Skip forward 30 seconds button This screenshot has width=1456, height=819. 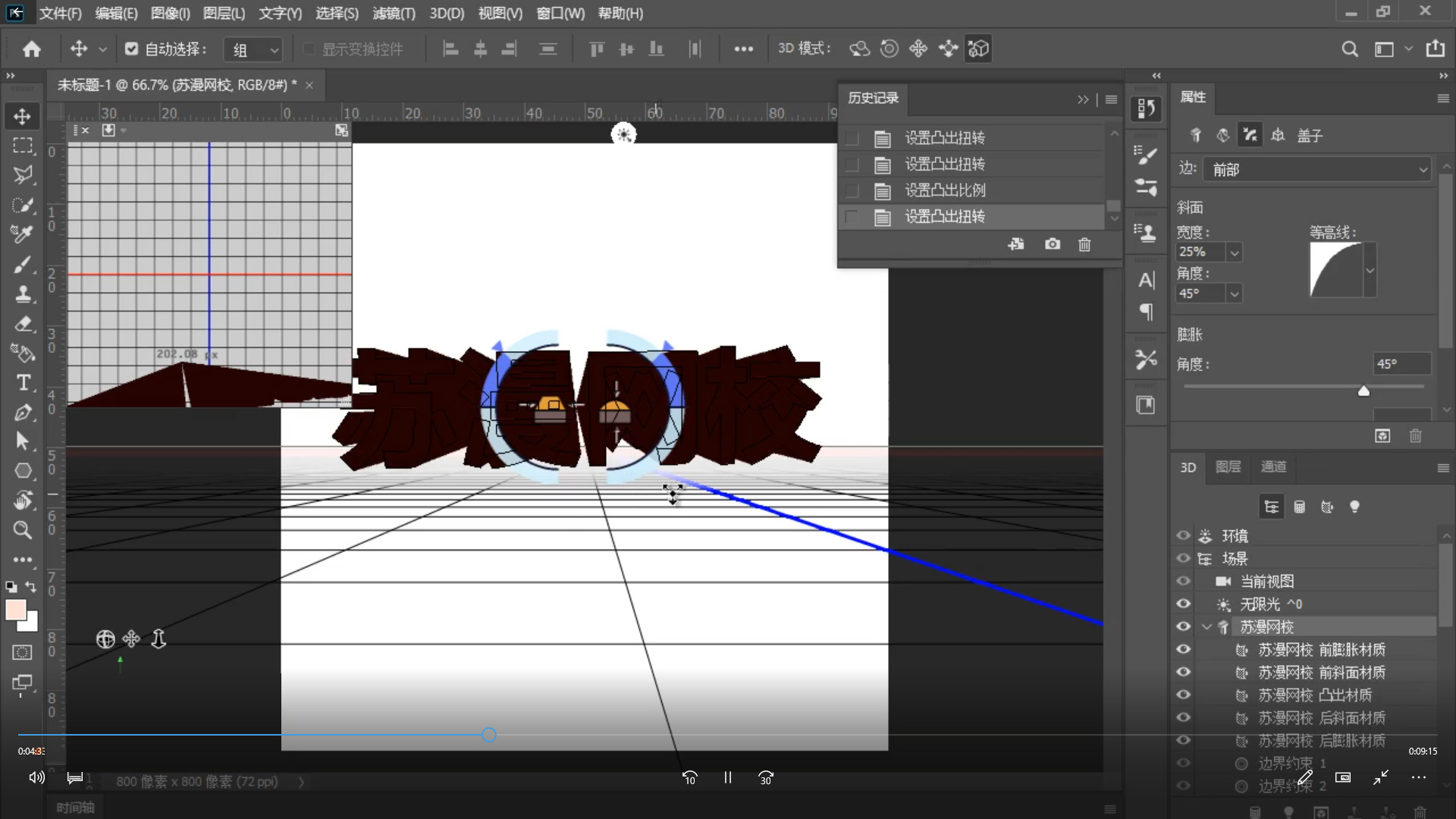[766, 777]
